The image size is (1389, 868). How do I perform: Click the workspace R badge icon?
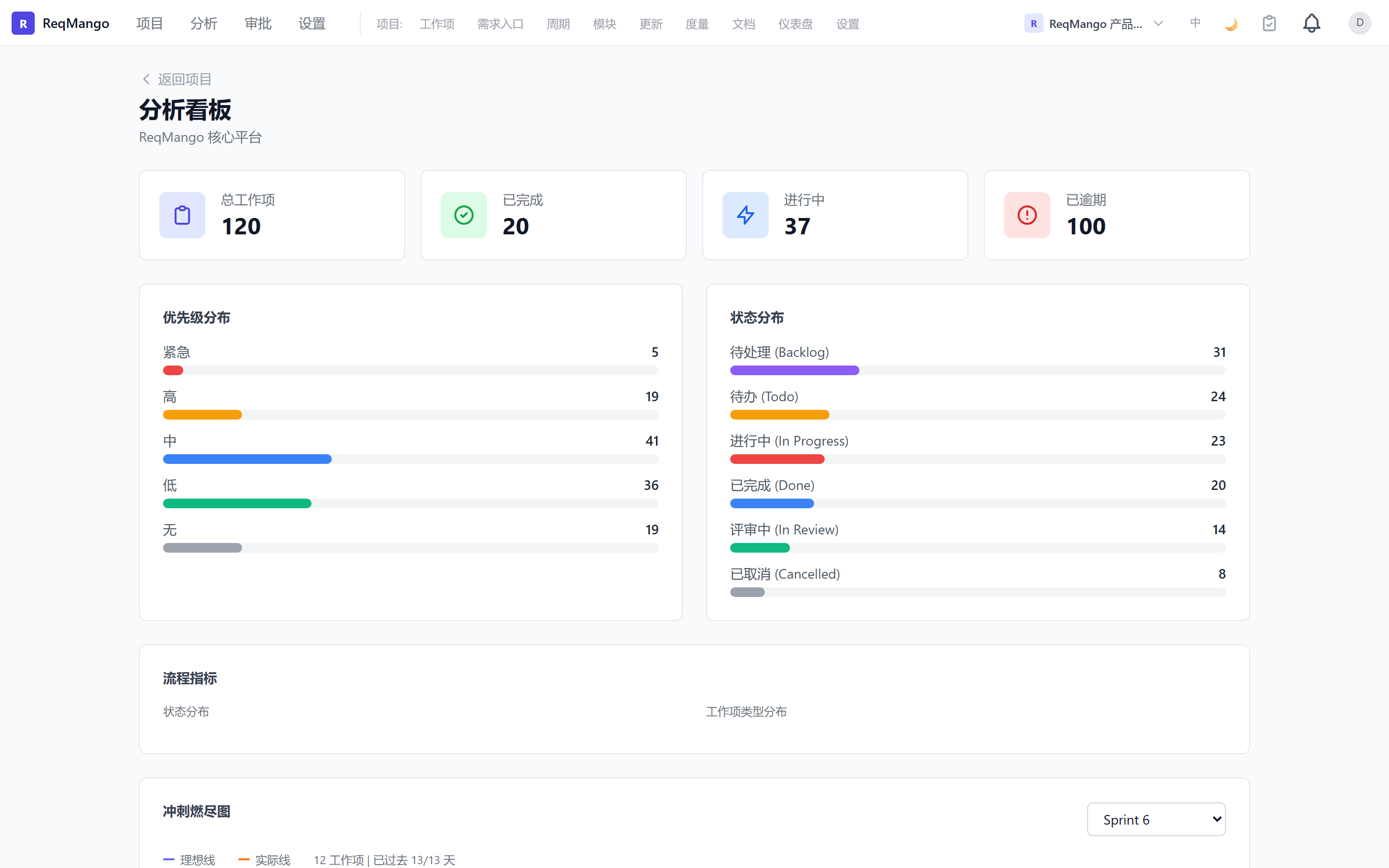[1033, 24]
